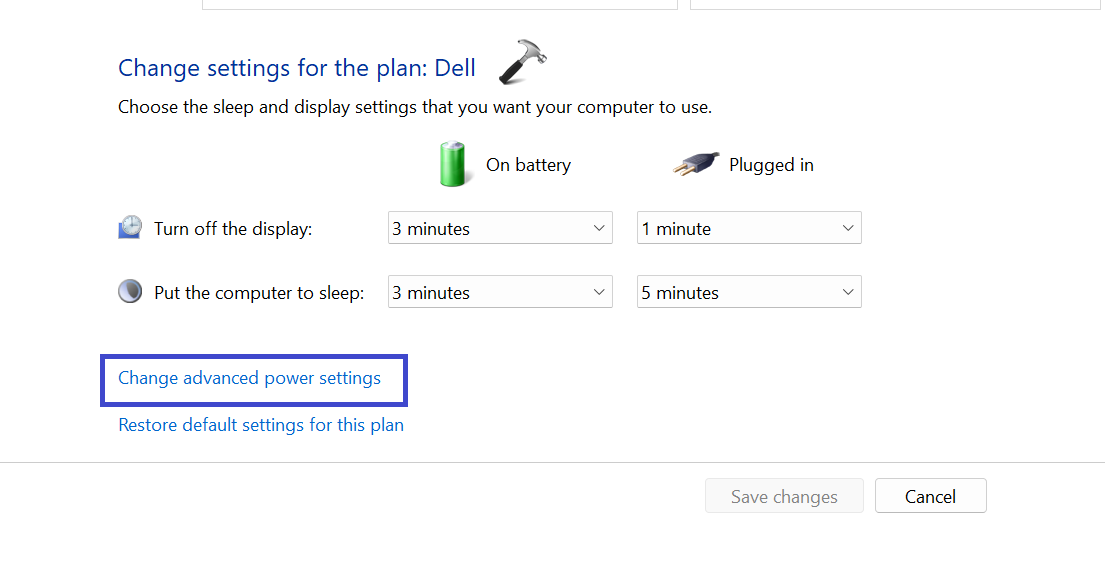1105x574 pixels.
Task: Expand the plugged-in sleep dropdown showing 5 minutes
Action: coord(749,292)
